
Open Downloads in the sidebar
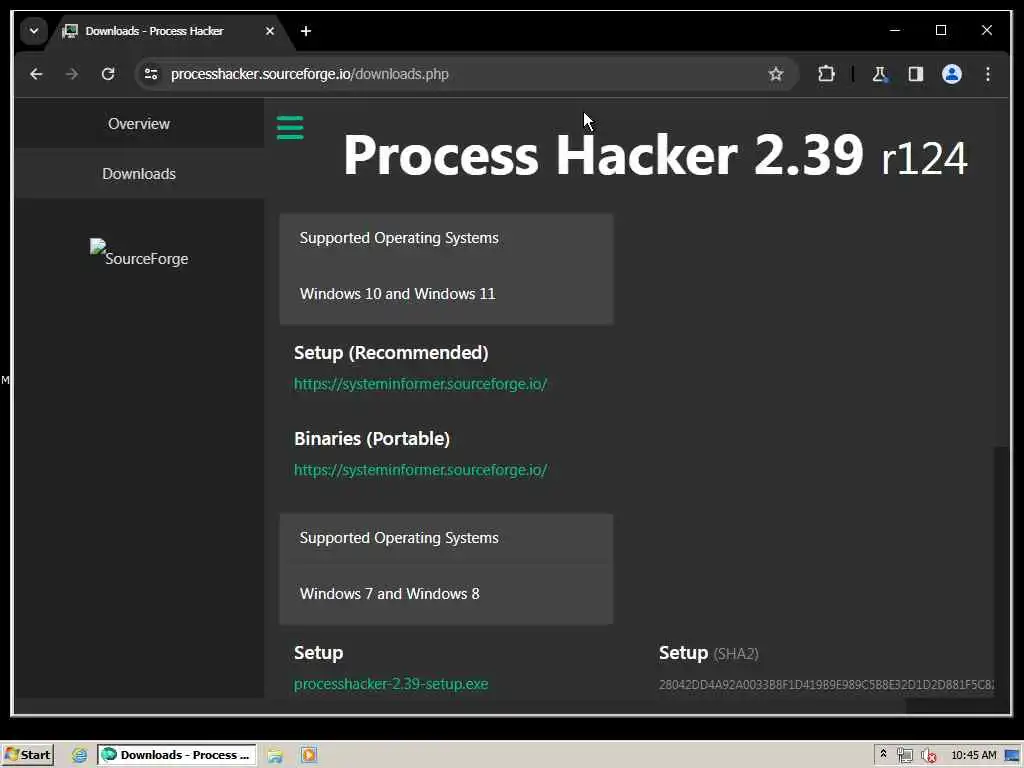tap(139, 174)
